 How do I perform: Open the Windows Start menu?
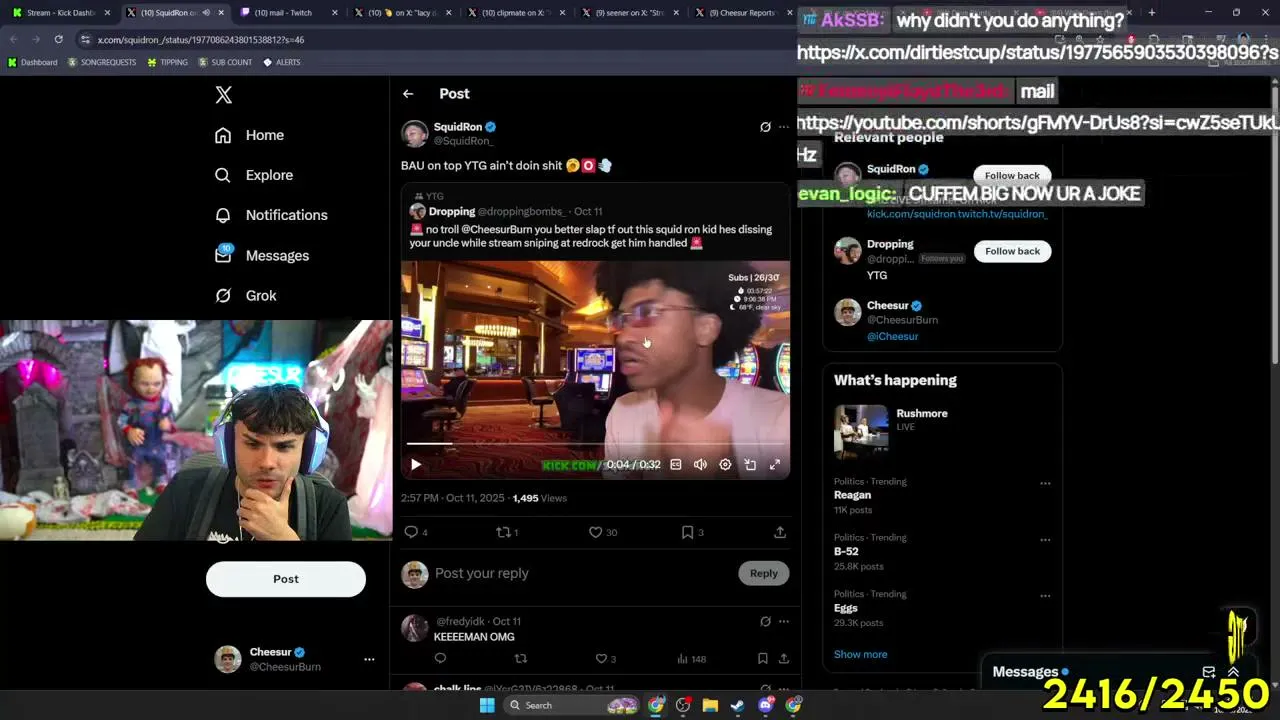tap(487, 705)
